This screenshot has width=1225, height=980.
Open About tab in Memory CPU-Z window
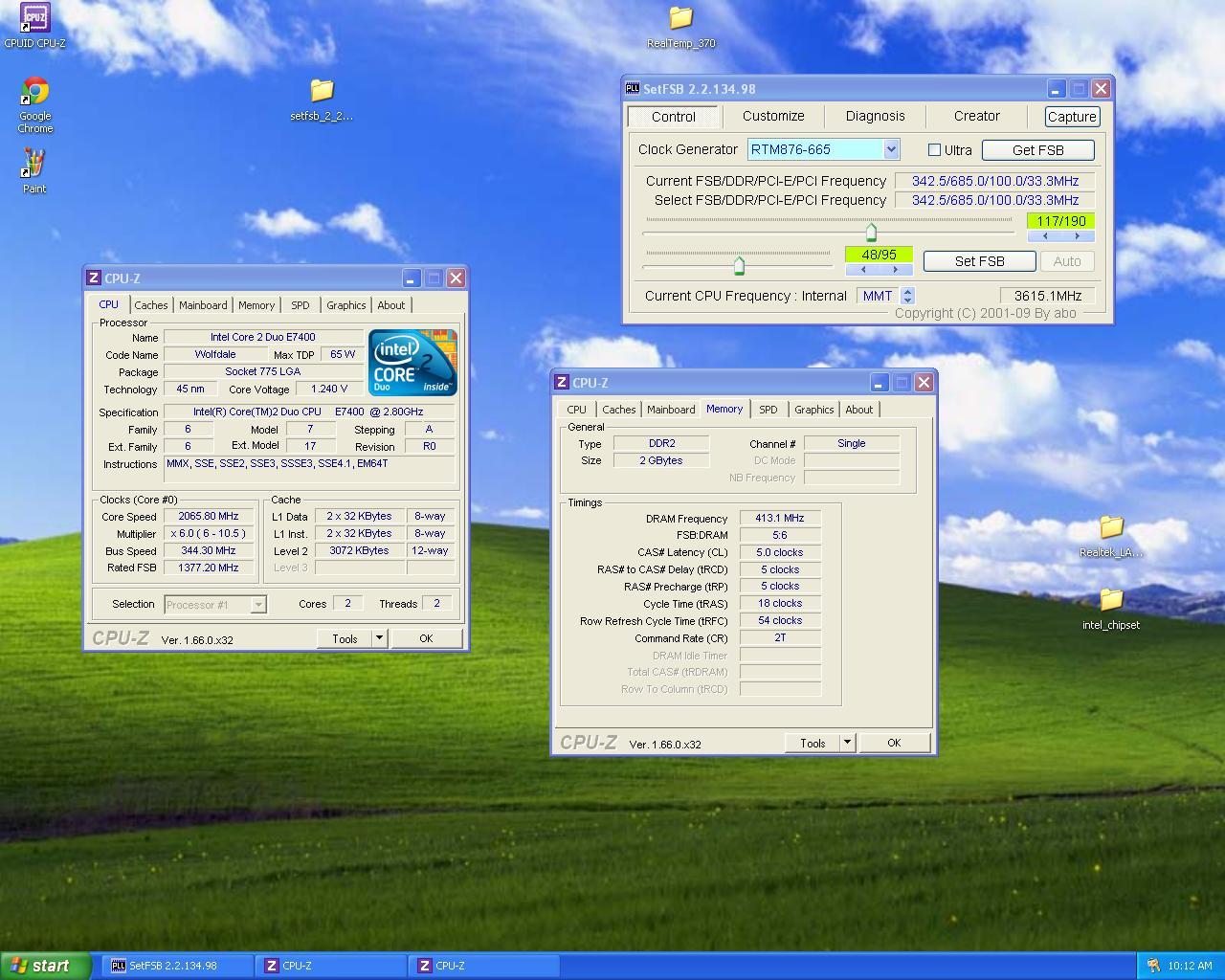(x=858, y=410)
